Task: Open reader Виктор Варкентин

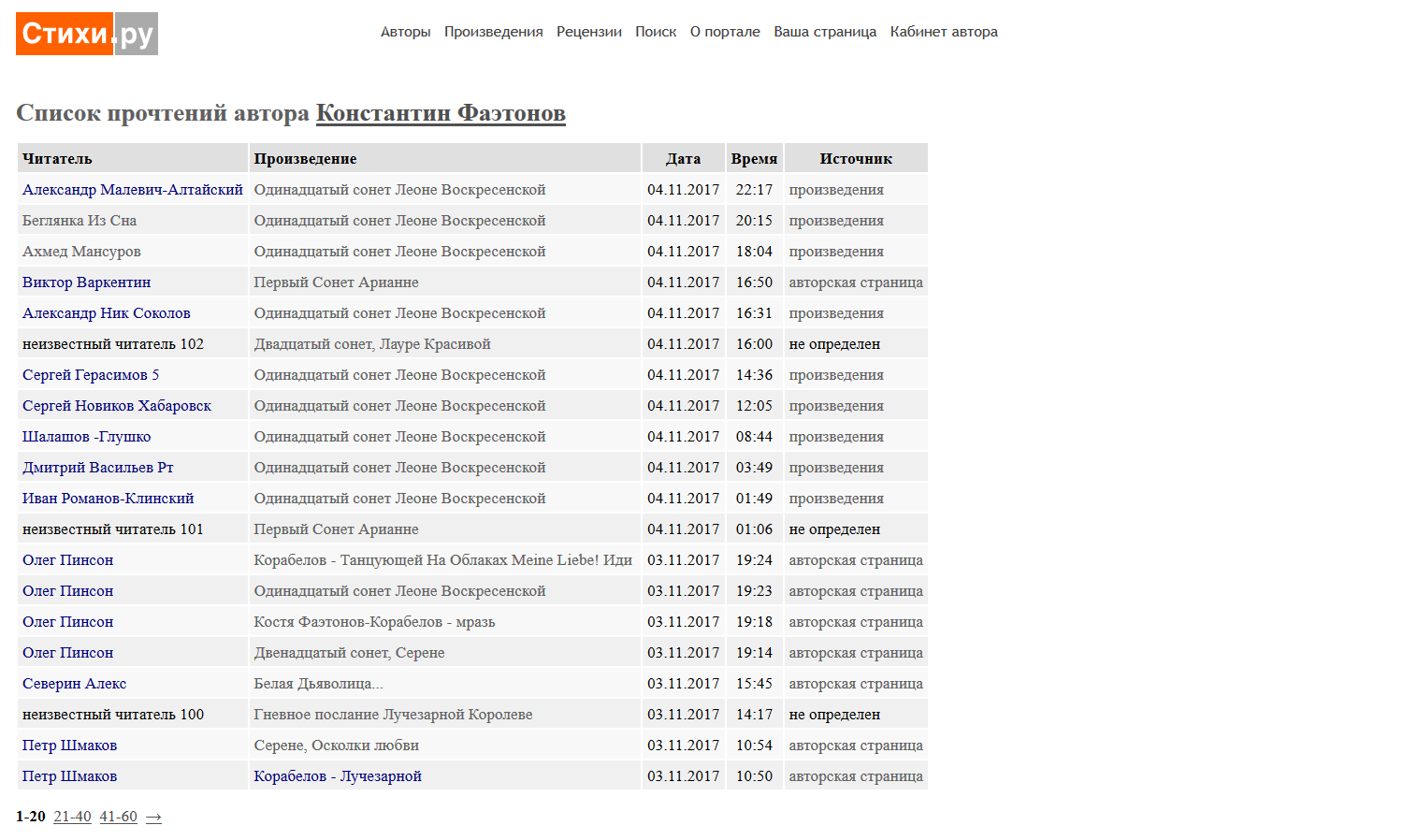Action: click(86, 282)
